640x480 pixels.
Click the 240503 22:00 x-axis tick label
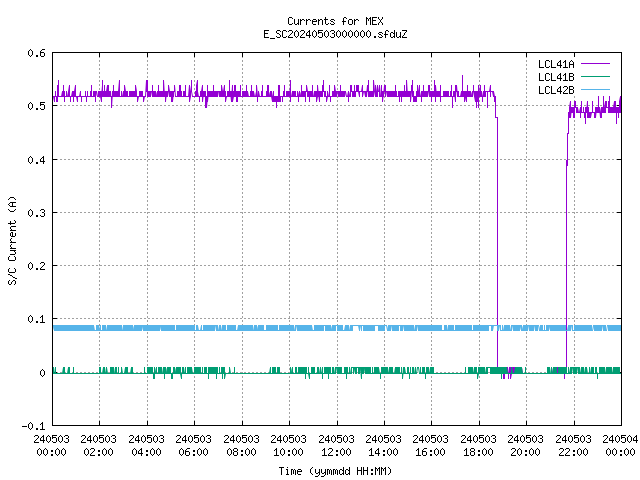[x=573, y=446]
